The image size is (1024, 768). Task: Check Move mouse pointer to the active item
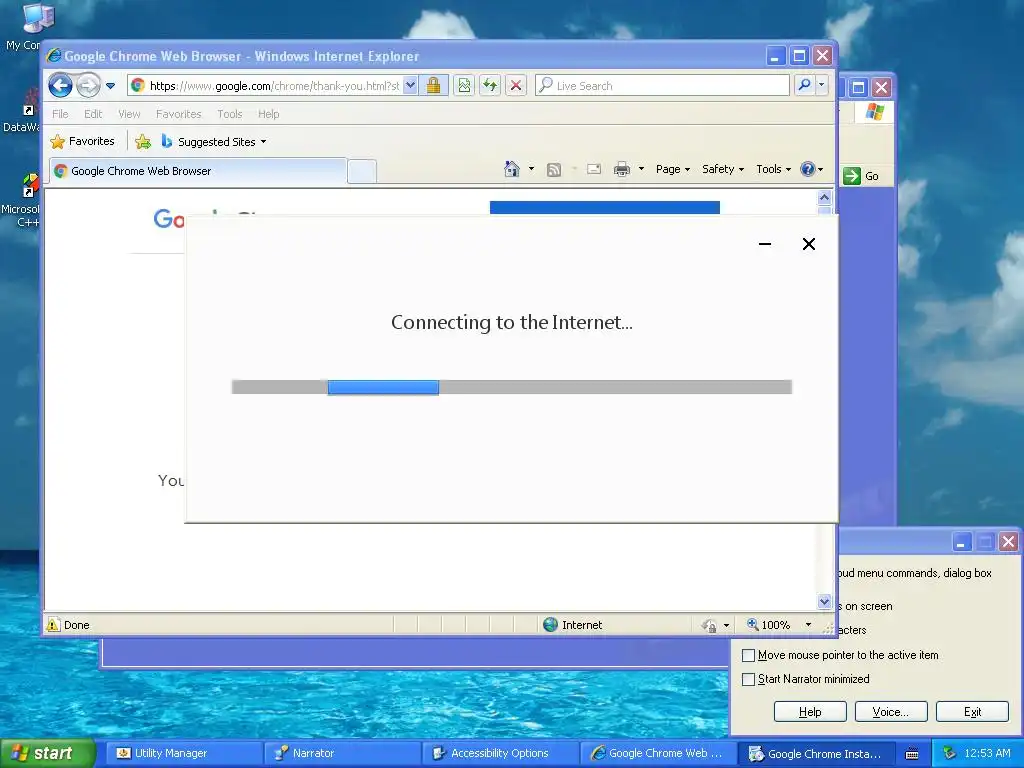(749, 655)
